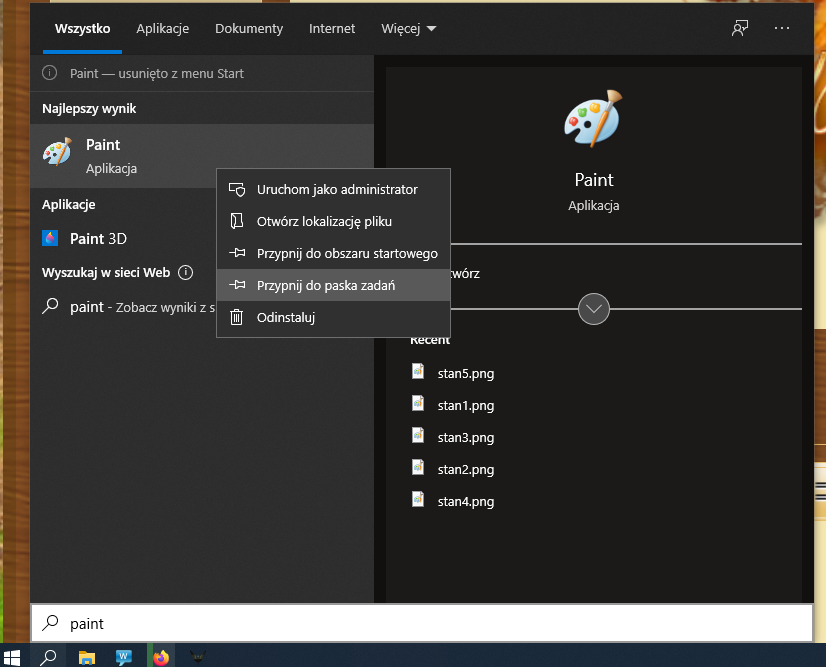Screen dimensions: 826x667
Task: Open the three-dots options menu
Action: pos(782,28)
